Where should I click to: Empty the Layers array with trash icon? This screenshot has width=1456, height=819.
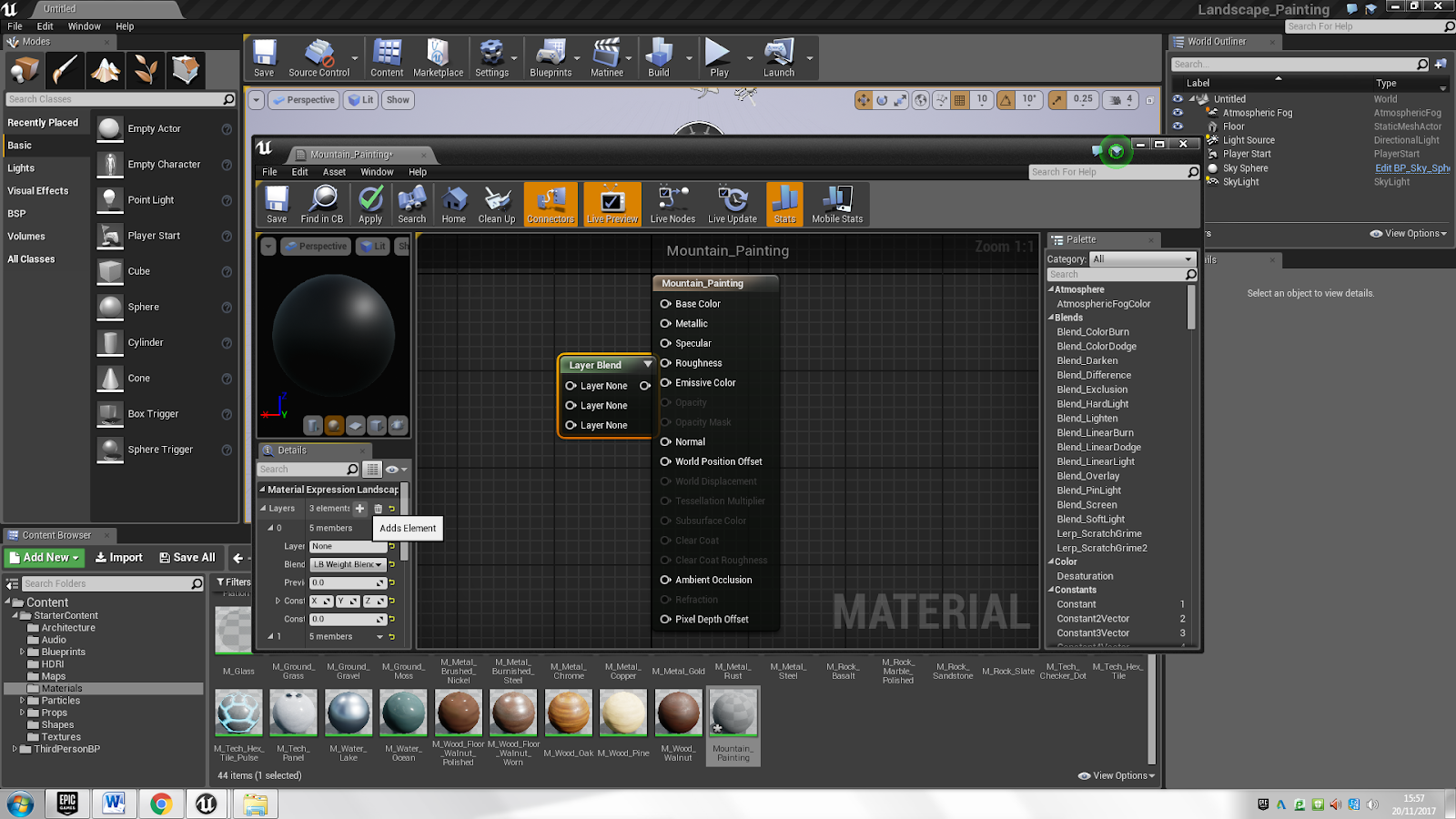pos(378,509)
